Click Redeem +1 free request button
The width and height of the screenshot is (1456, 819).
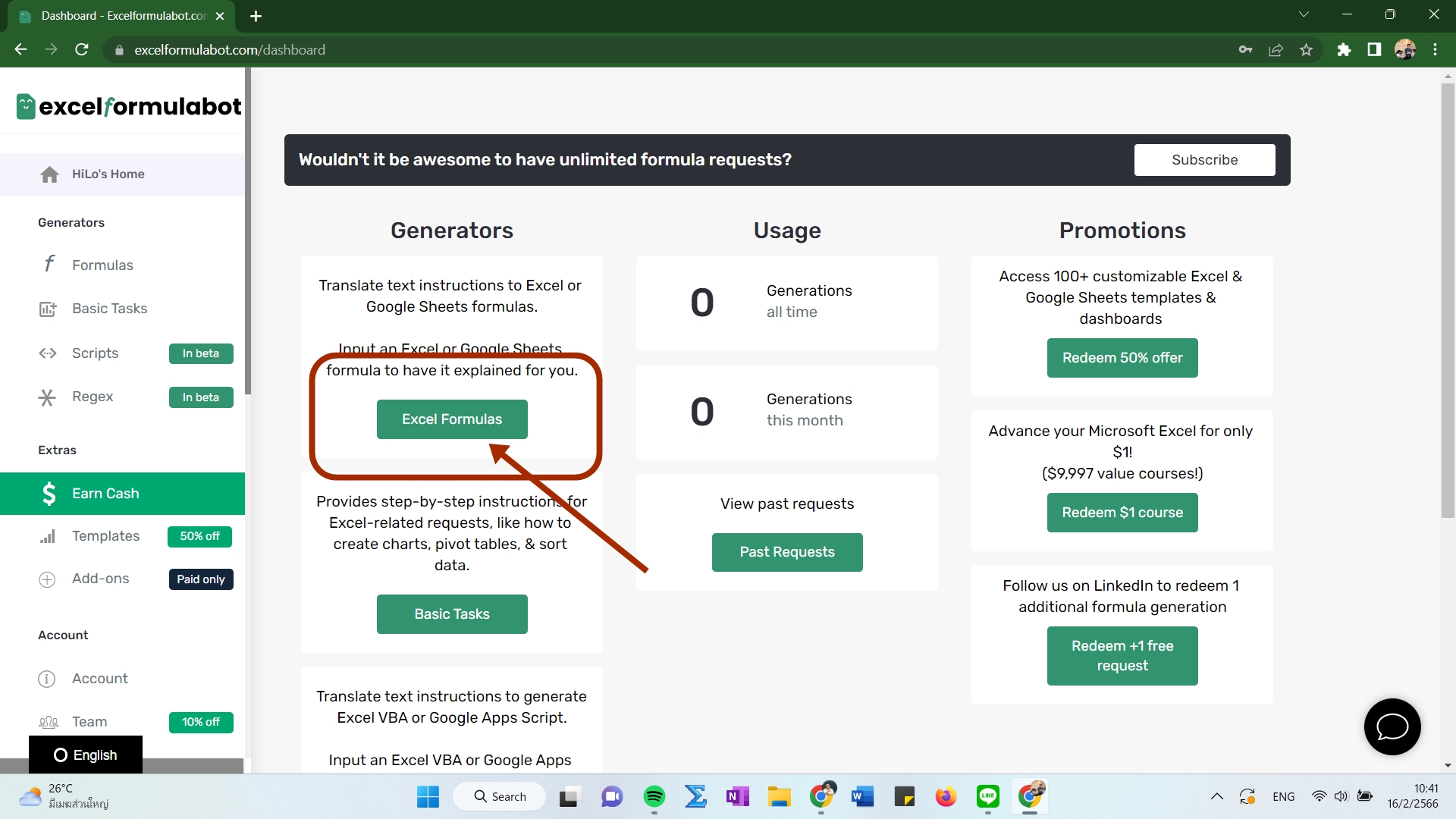click(x=1122, y=656)
